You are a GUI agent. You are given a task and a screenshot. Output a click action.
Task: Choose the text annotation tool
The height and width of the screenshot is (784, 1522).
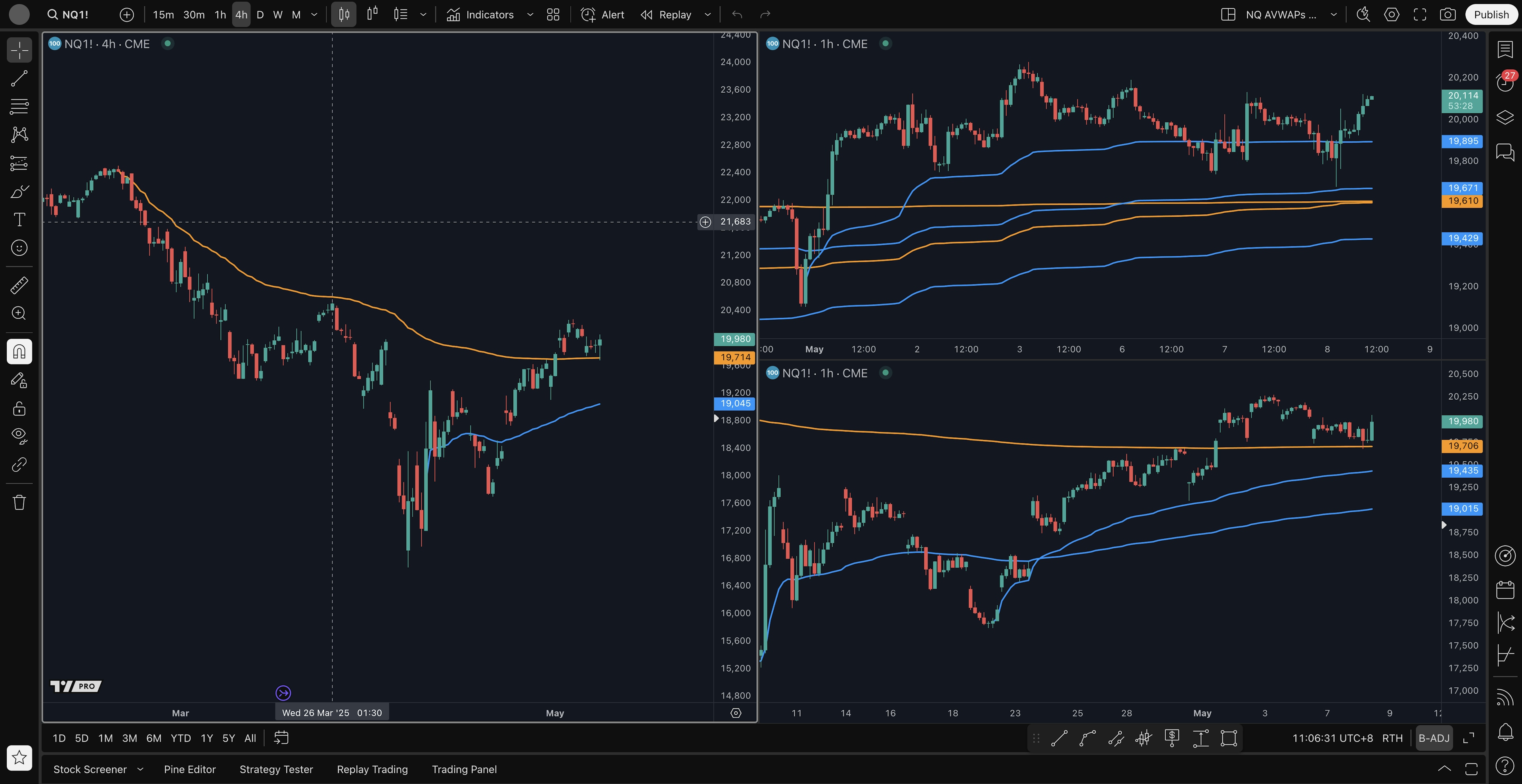(19, 219)
